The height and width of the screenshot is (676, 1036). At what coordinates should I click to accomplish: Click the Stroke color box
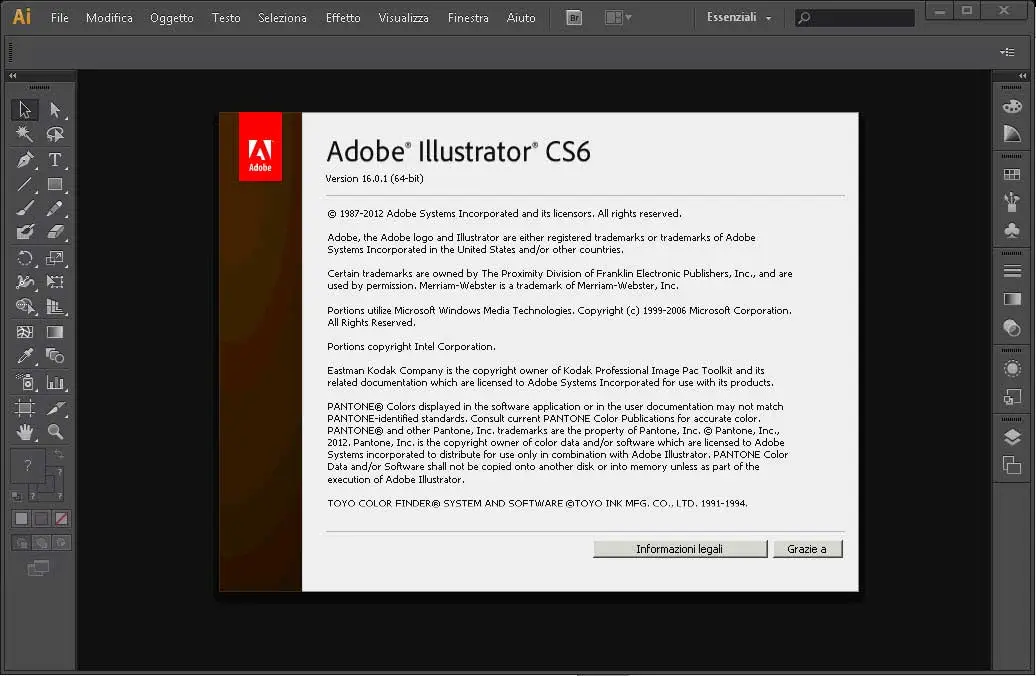point(48,484)
